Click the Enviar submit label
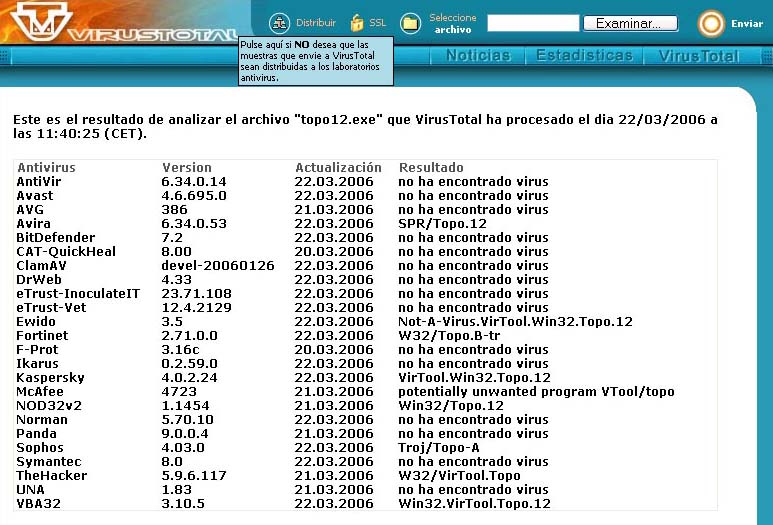The width and height of the screenshot is (773, 525). [x=747, y=23]
